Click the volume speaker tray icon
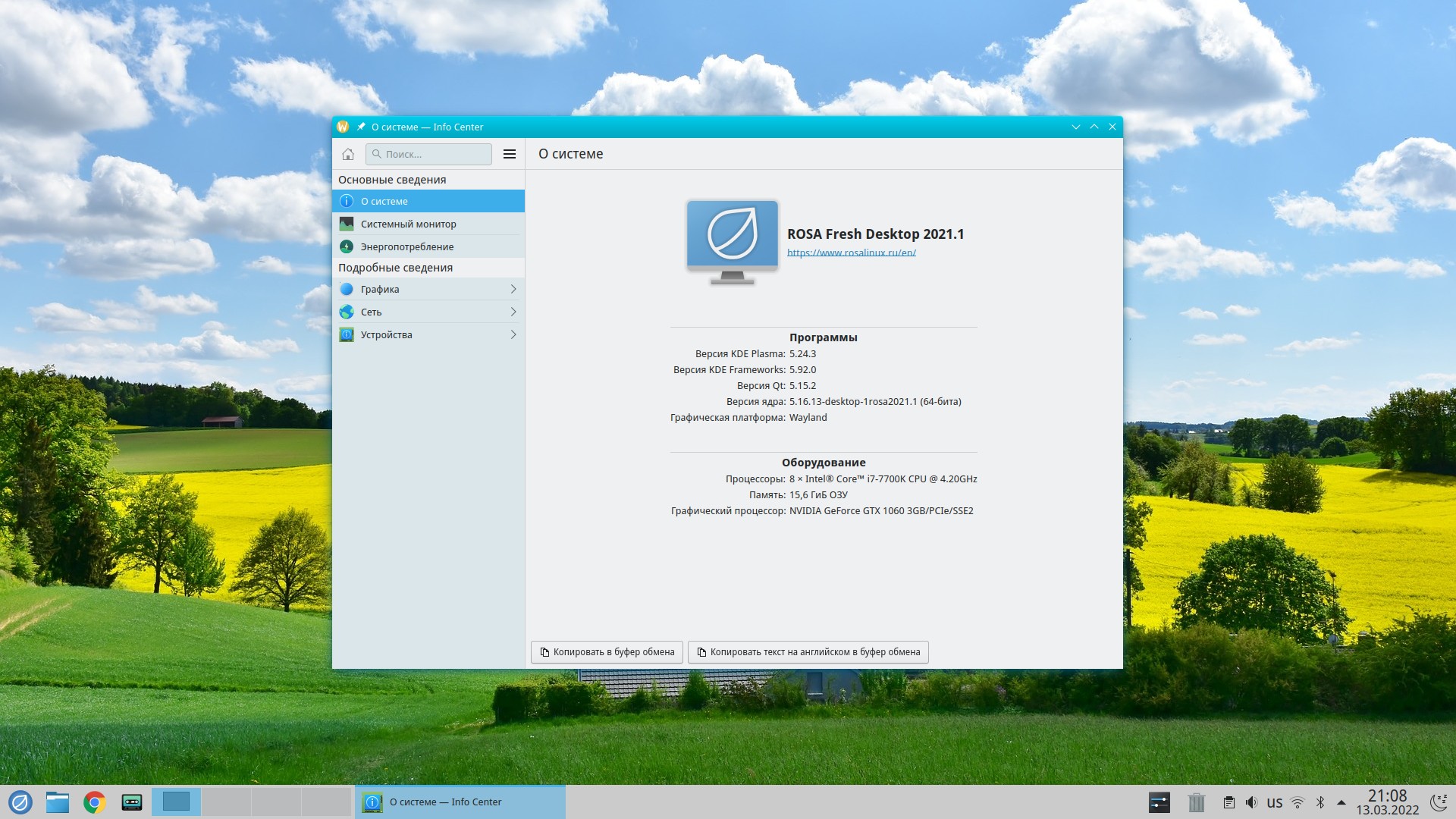Image resolution: width=1456 pixels, height=819 pixels. point(1251,802)
